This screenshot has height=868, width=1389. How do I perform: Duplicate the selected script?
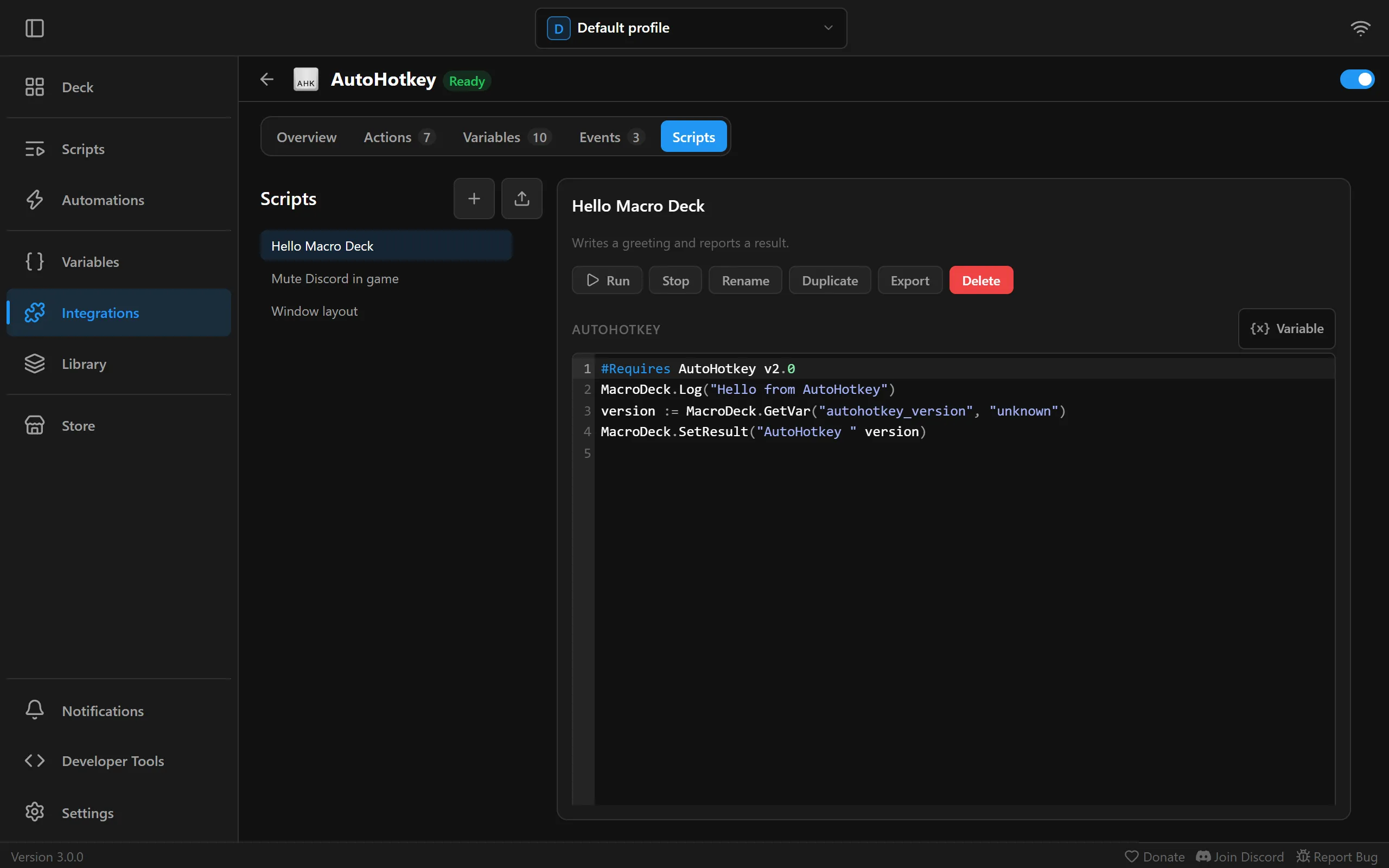(830, 280)
